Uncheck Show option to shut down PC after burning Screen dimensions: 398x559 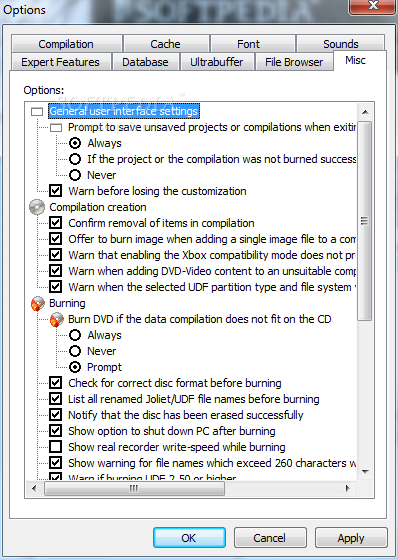pos(56,431)
